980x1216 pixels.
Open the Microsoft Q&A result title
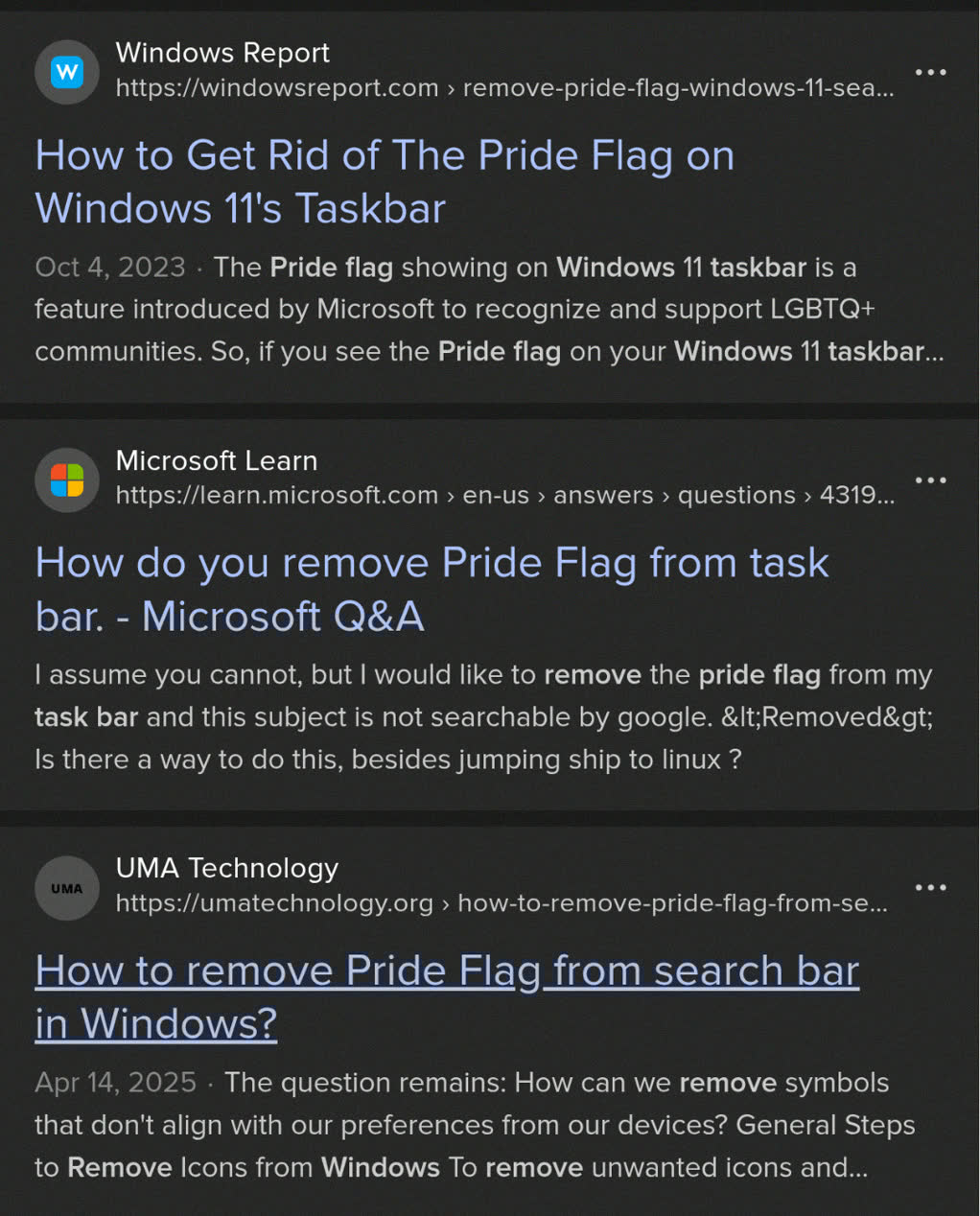(x=432, y=589)
